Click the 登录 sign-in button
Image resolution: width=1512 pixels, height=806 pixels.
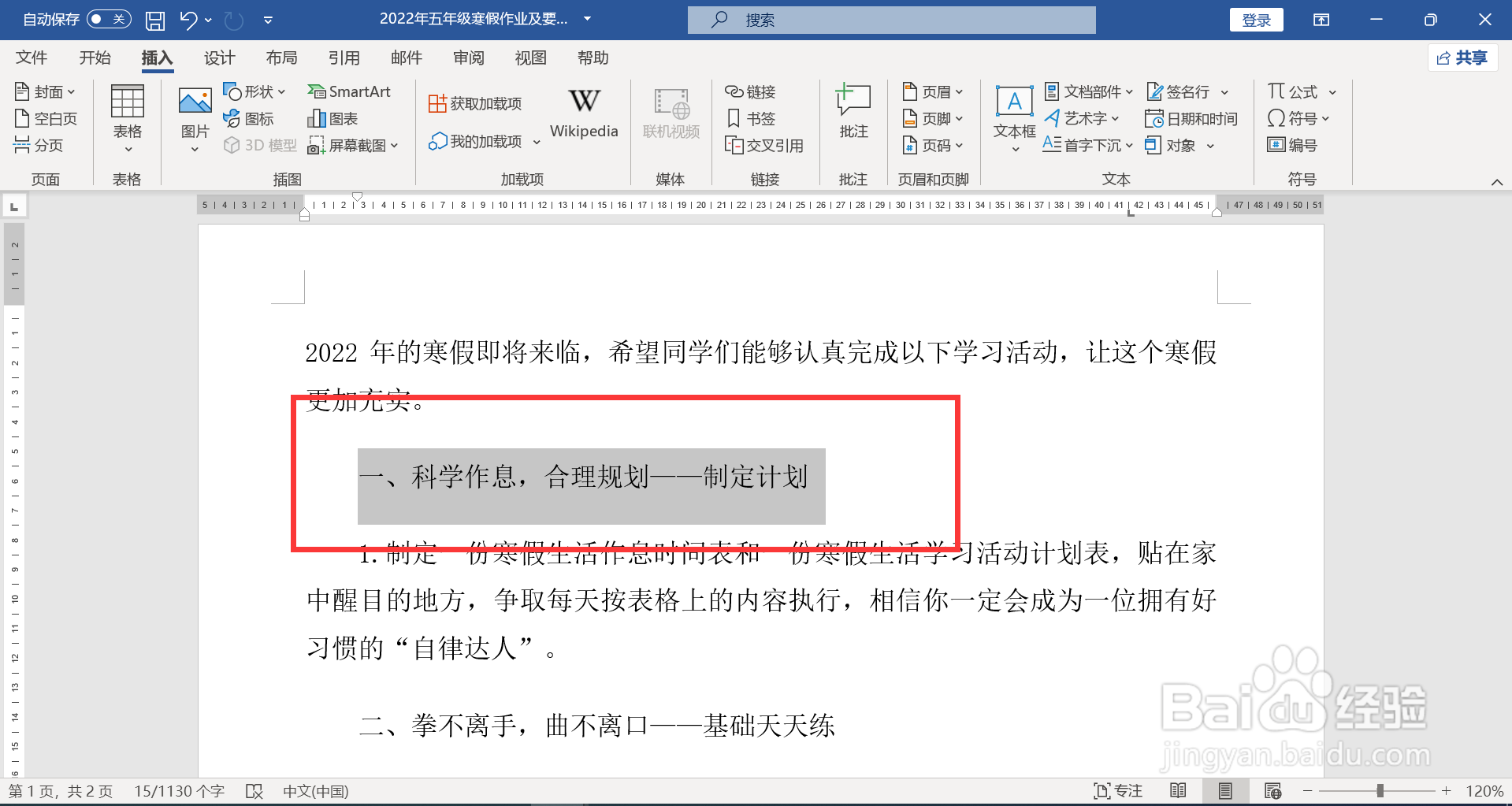[x=1256, y=19]
